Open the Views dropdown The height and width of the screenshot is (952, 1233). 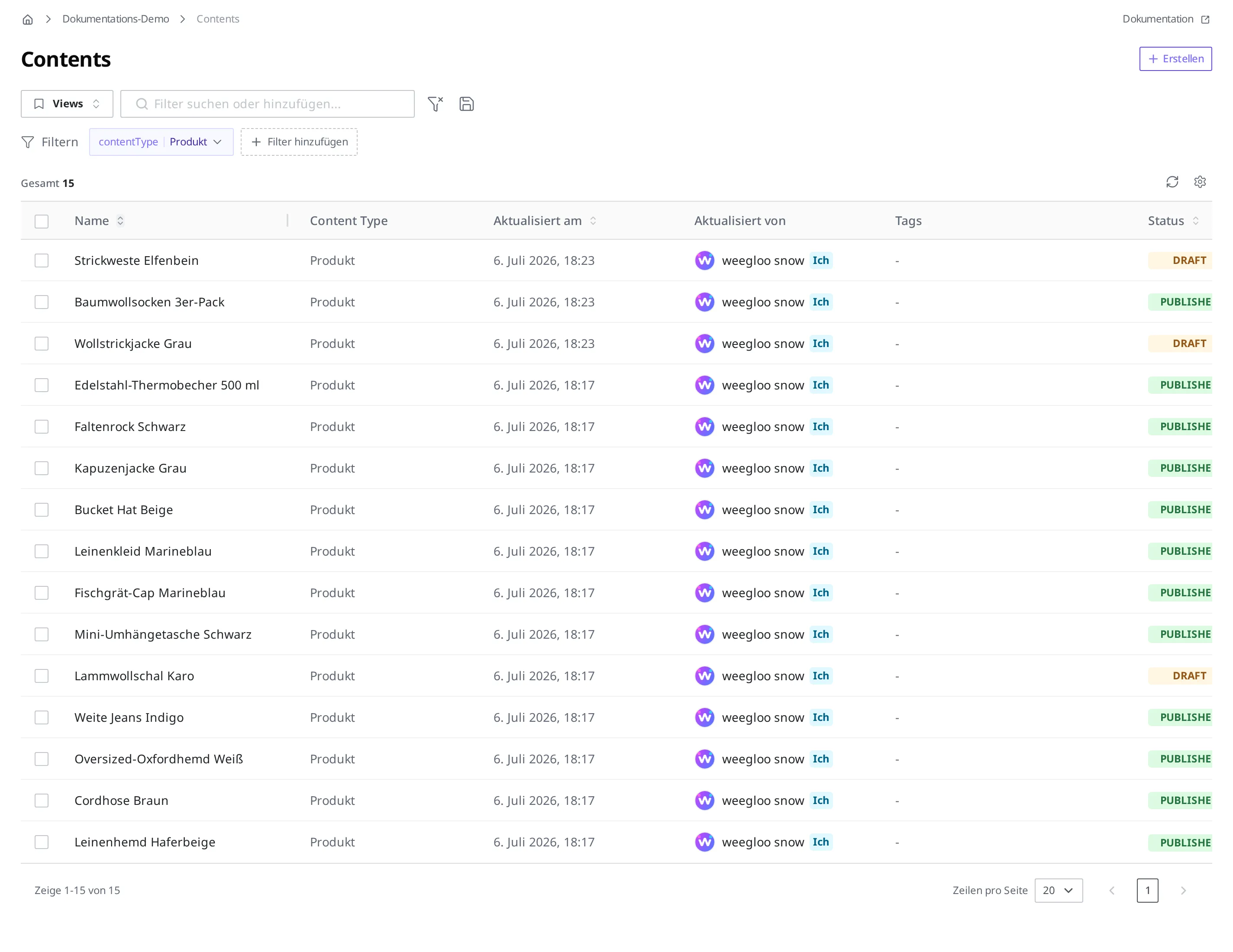pos(67,104)
